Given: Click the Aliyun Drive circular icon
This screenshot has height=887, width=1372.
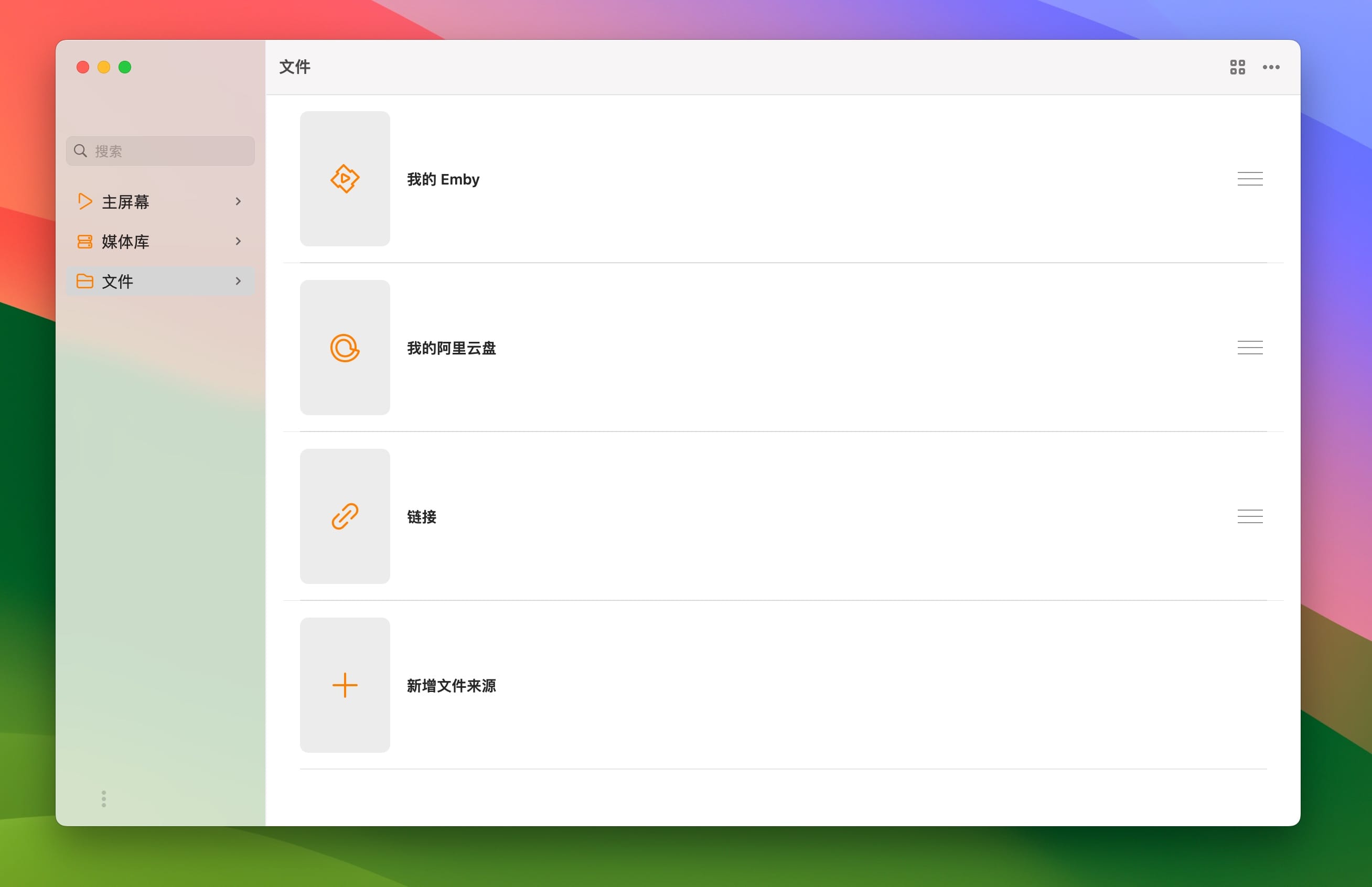Looking at the screenshot, I should pyautogui.click(x=345, y=348).
